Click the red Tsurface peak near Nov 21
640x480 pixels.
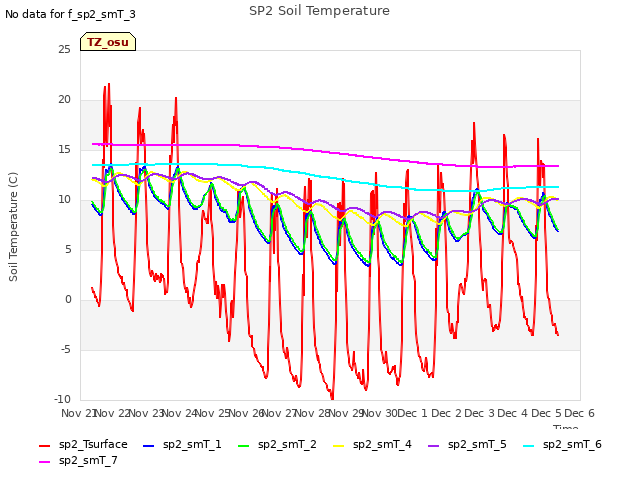(109, 84)
